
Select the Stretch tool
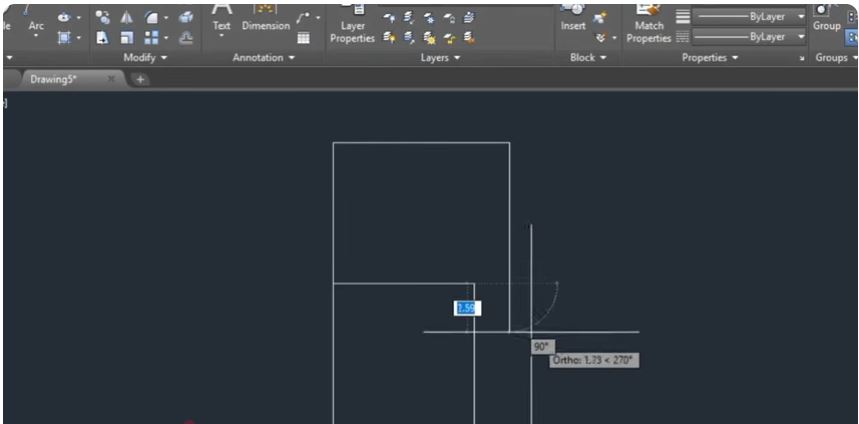click(101, 38)
